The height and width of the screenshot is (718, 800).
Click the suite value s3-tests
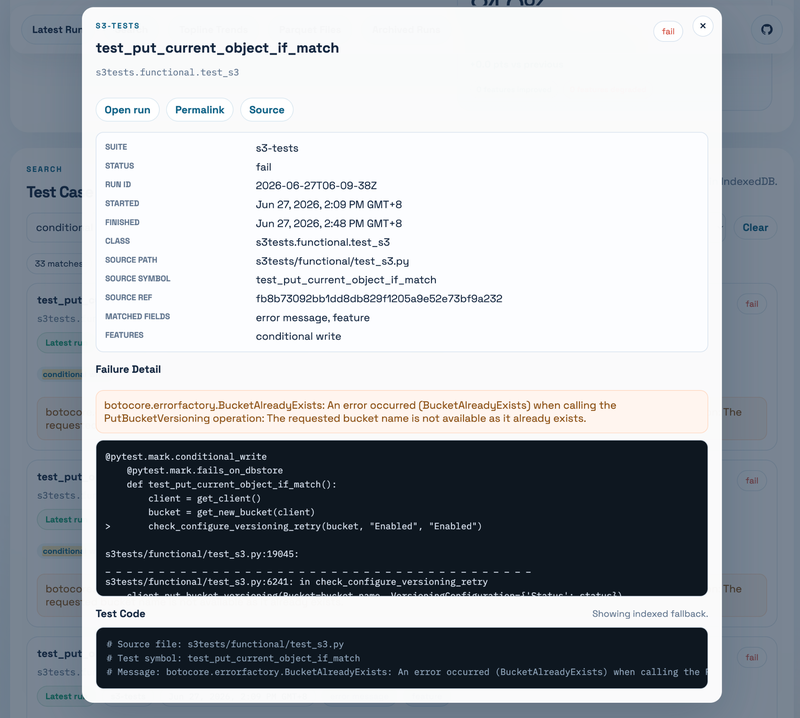[277, 148]
